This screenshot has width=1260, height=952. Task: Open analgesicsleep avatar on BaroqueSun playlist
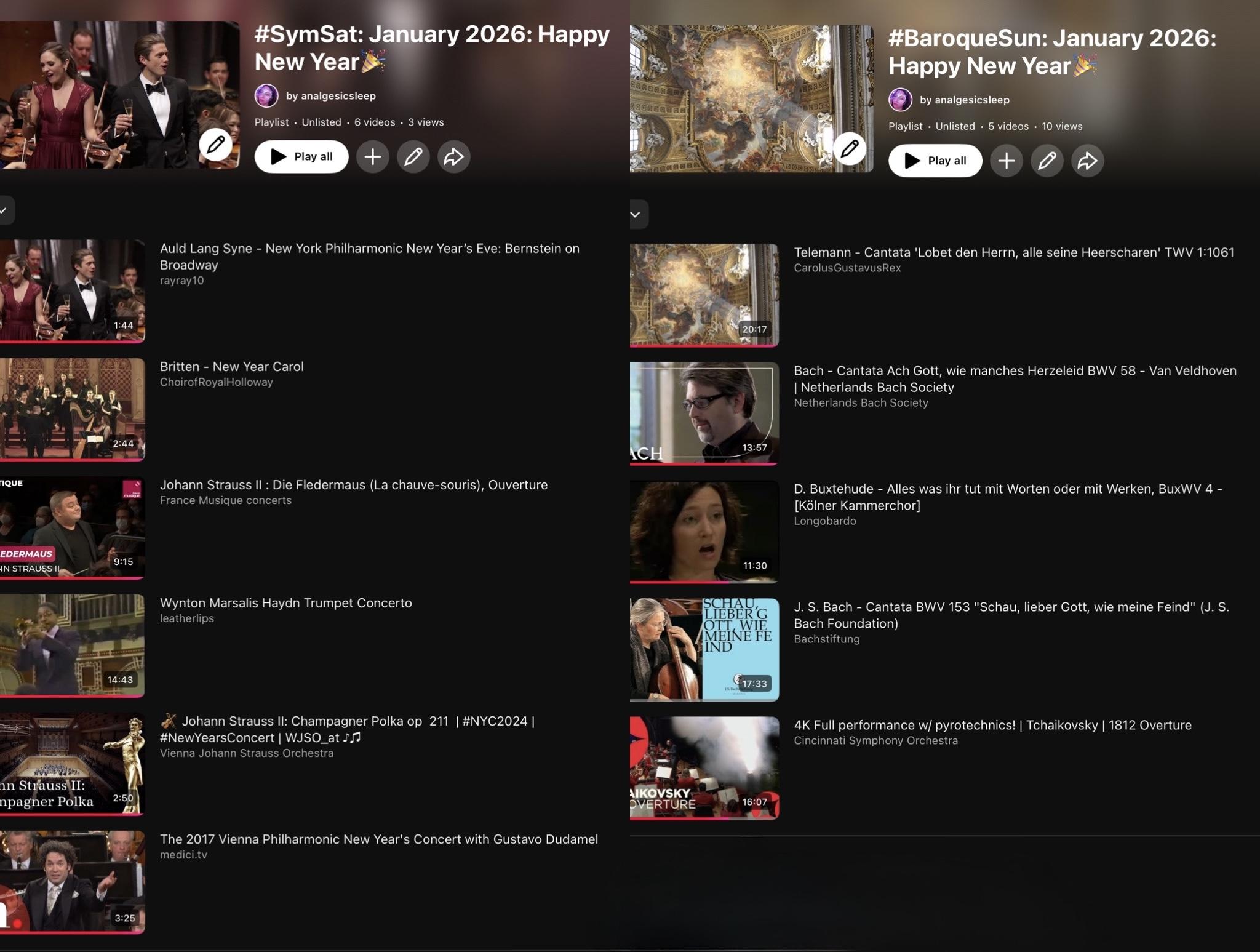click(x=900, y=100)
